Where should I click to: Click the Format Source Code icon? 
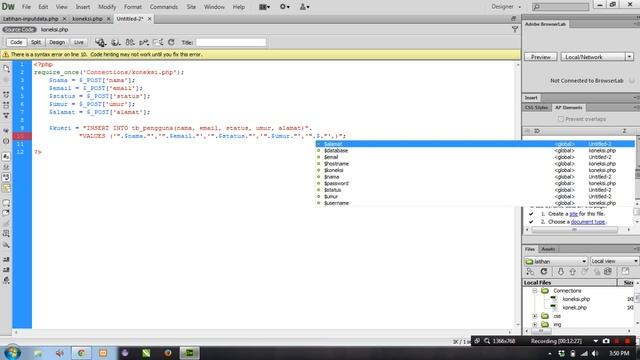tap(6, 280)
